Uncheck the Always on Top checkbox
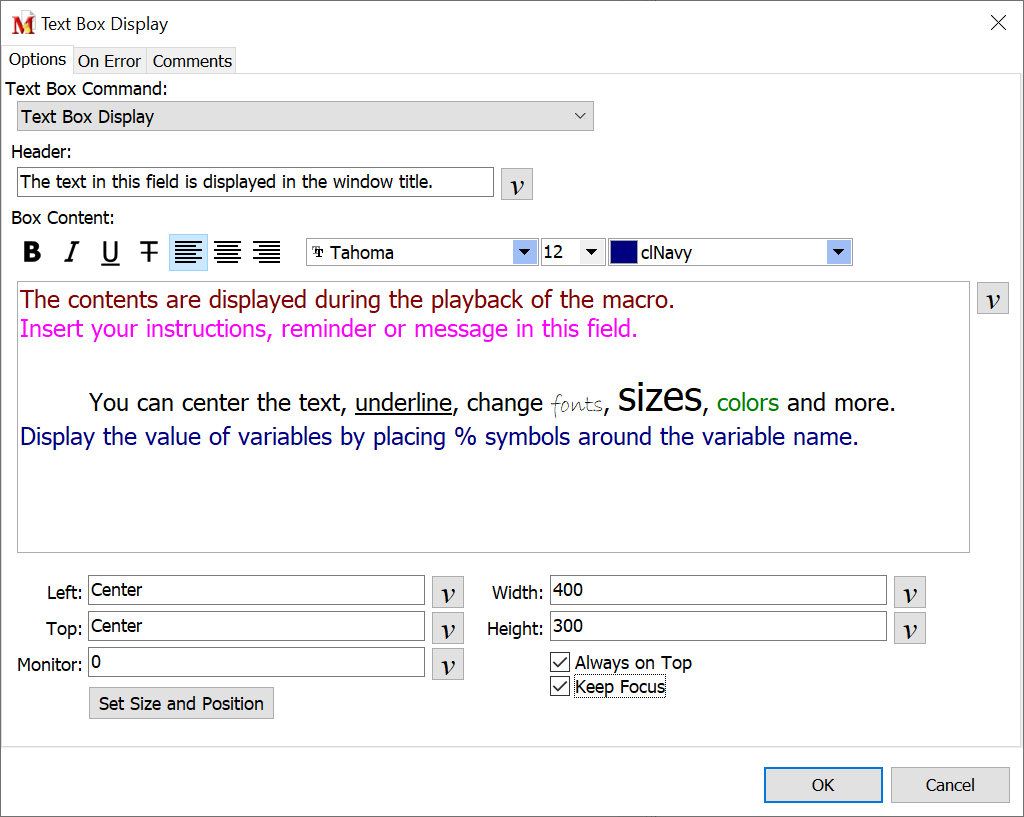This screenshot has width=1024, height=817. point(560,663)
